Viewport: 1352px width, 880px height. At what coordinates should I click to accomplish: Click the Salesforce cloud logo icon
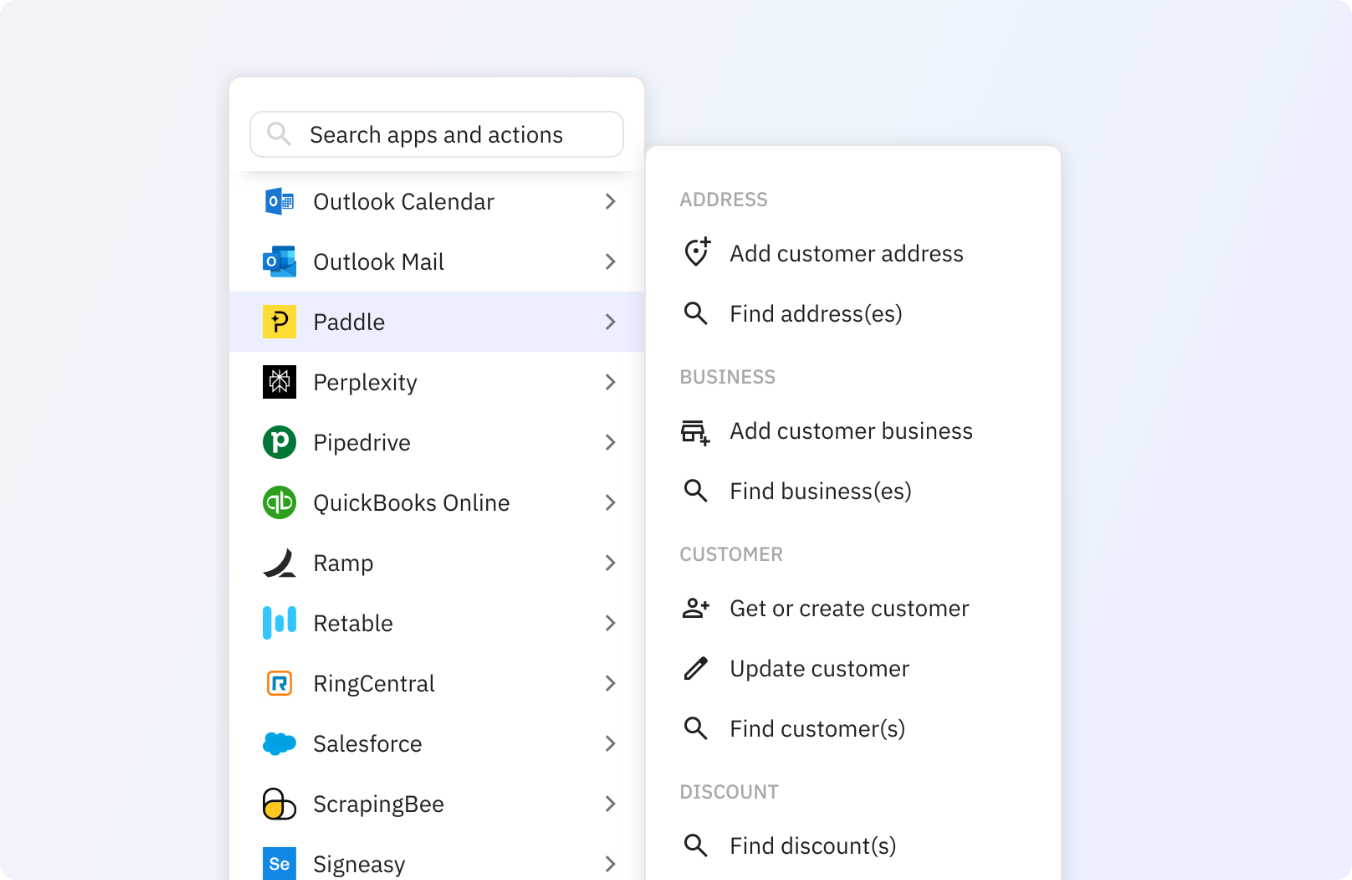pos(279,743)
